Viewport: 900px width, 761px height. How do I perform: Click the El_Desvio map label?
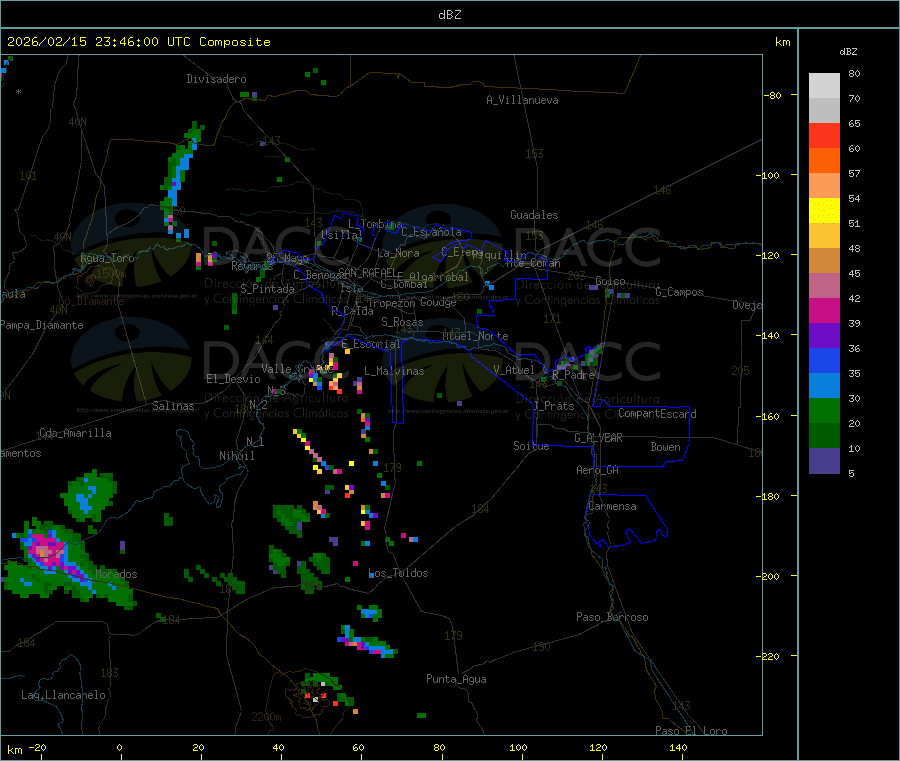(x=233, y=379)
